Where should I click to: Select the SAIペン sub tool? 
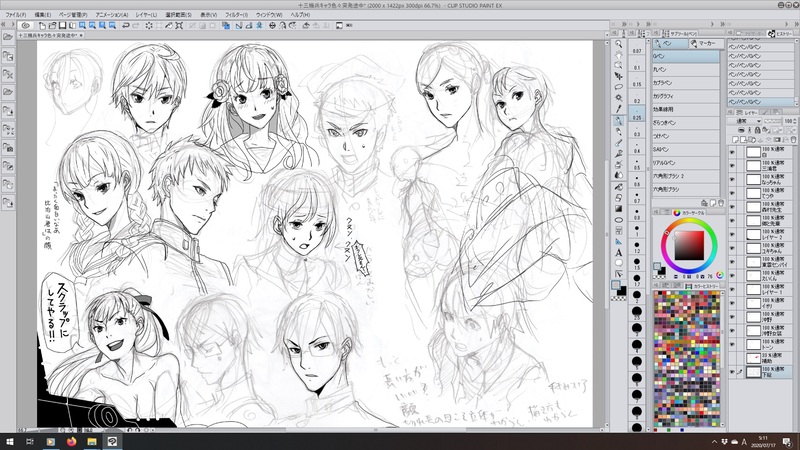(x=686, y=149)
